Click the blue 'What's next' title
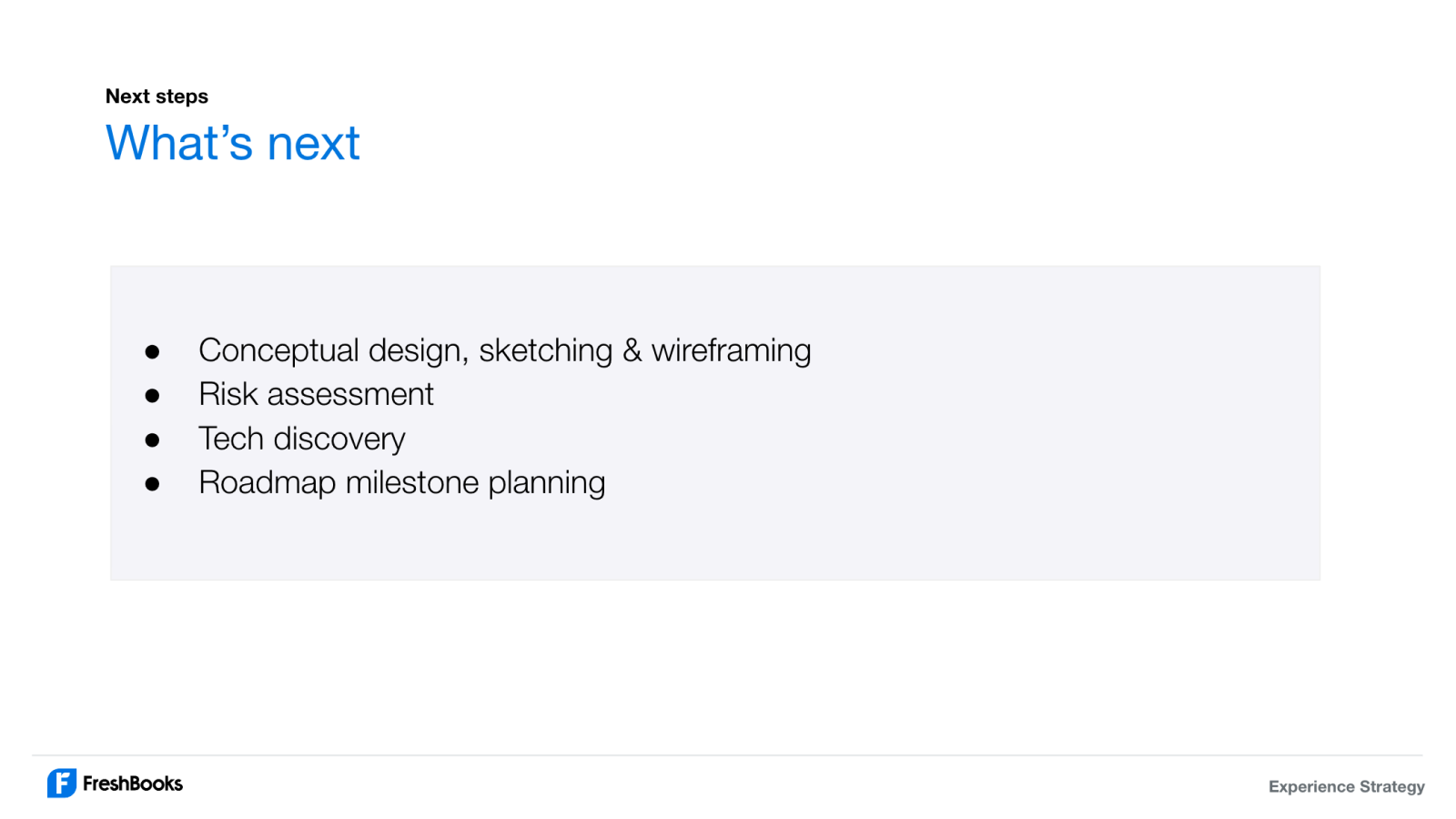 233,144
